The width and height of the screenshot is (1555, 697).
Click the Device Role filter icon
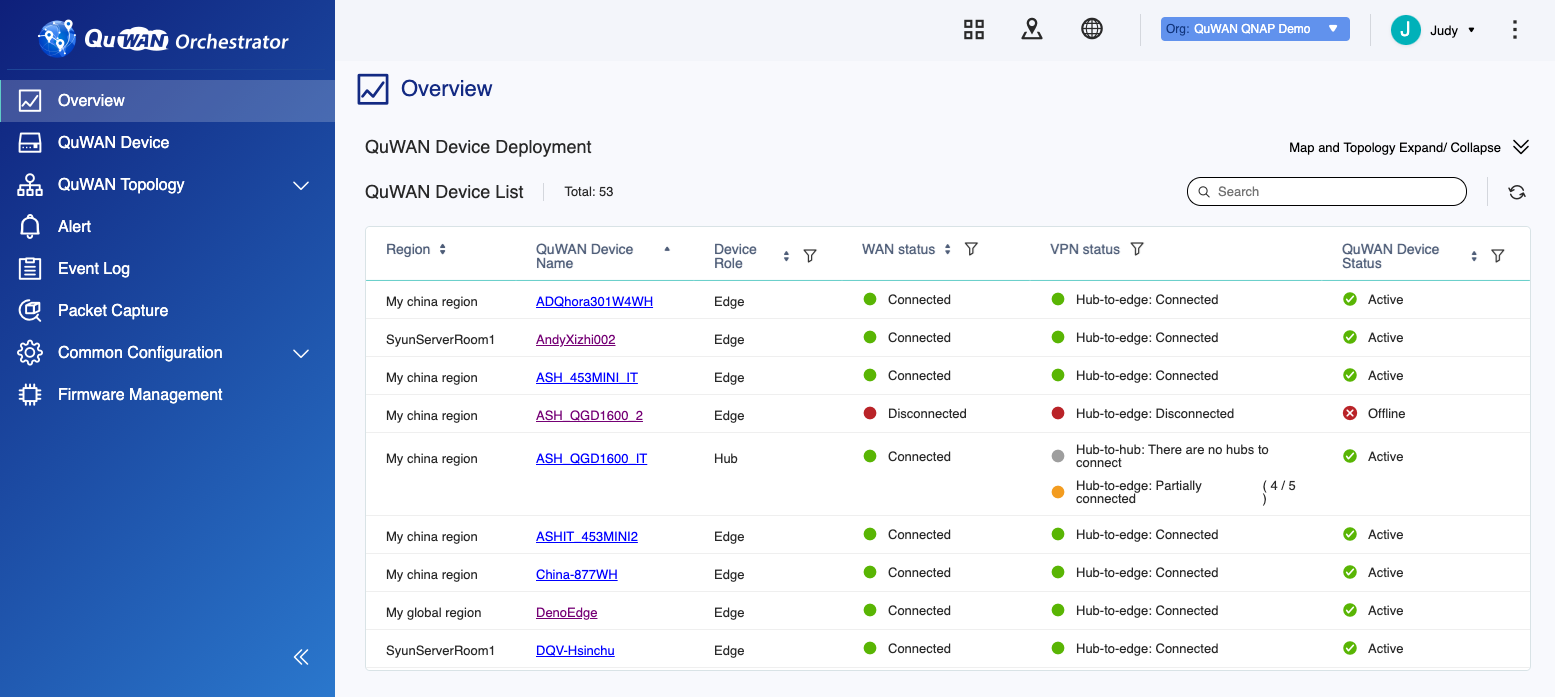pyautogui.click(x=810, y=256)
